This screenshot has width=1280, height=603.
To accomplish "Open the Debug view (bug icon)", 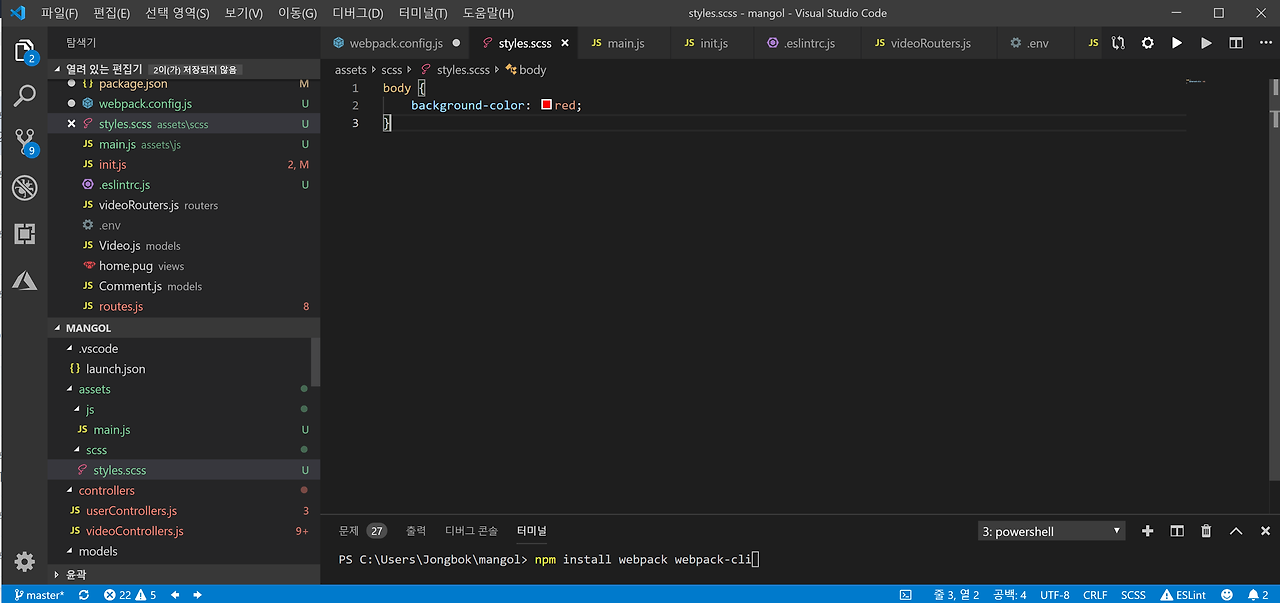I will tap(24, 188).
